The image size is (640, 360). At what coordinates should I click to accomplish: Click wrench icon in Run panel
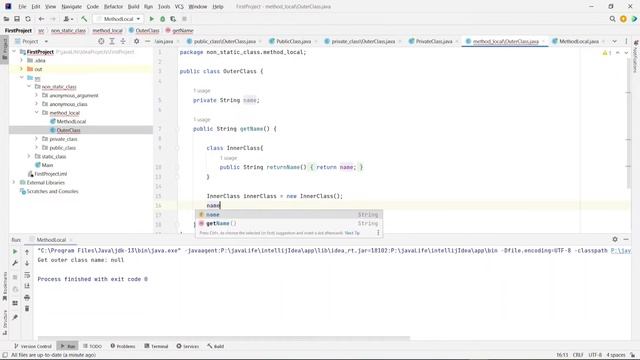(x=15, y=263)
